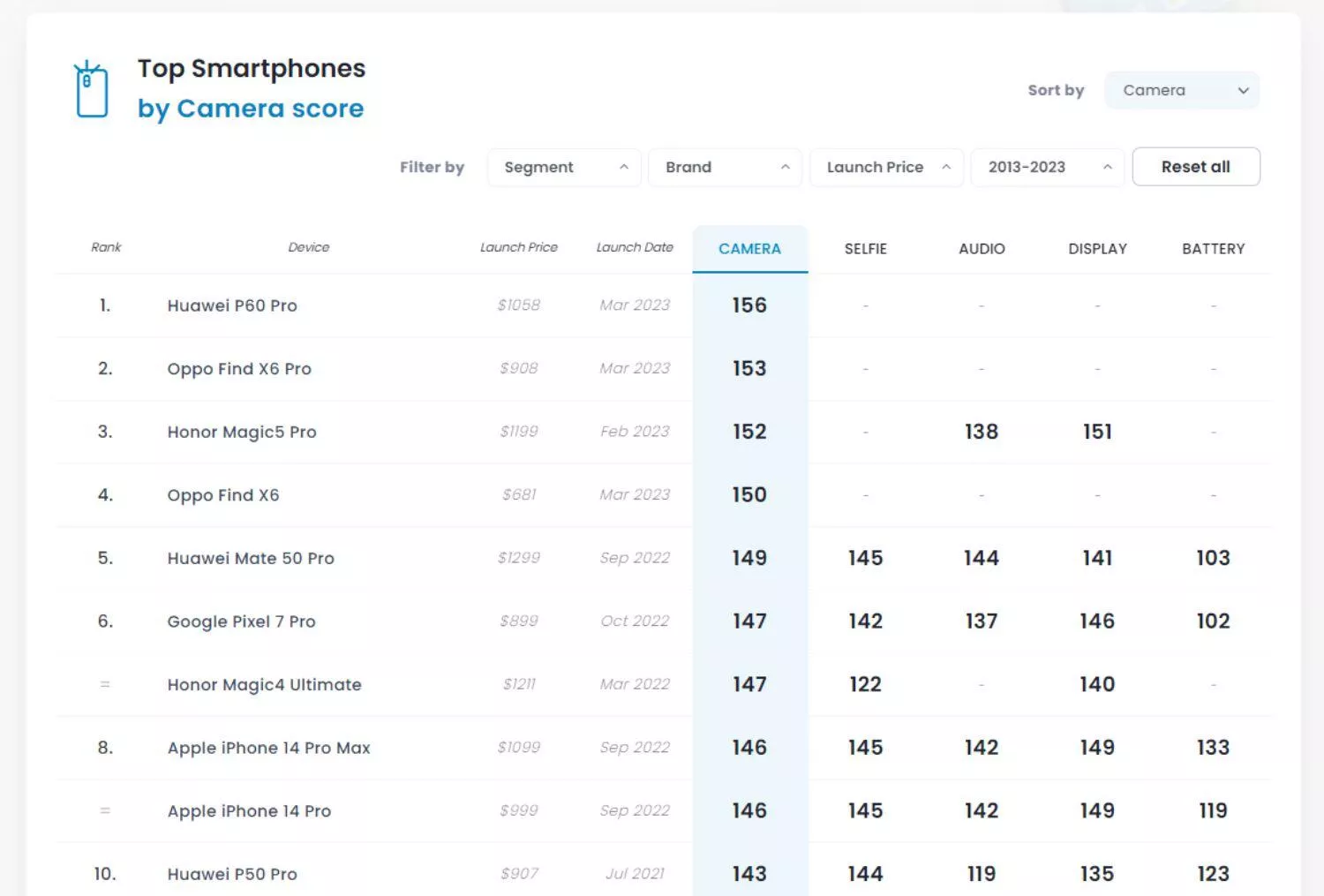
Task: Click the $681 launch price of Oppo Find X6
Action: tap(519, 495)
